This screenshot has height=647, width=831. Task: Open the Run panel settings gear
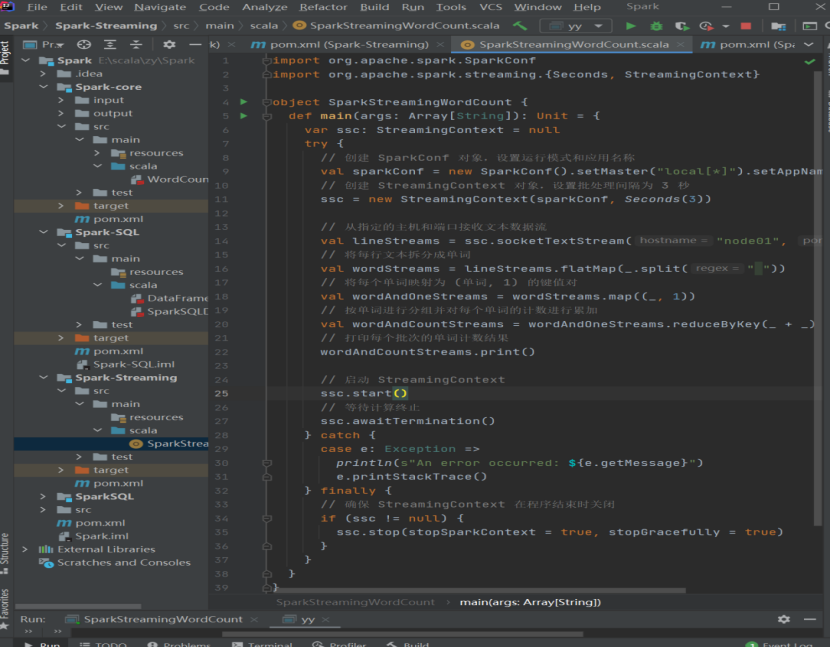[784, 619]
